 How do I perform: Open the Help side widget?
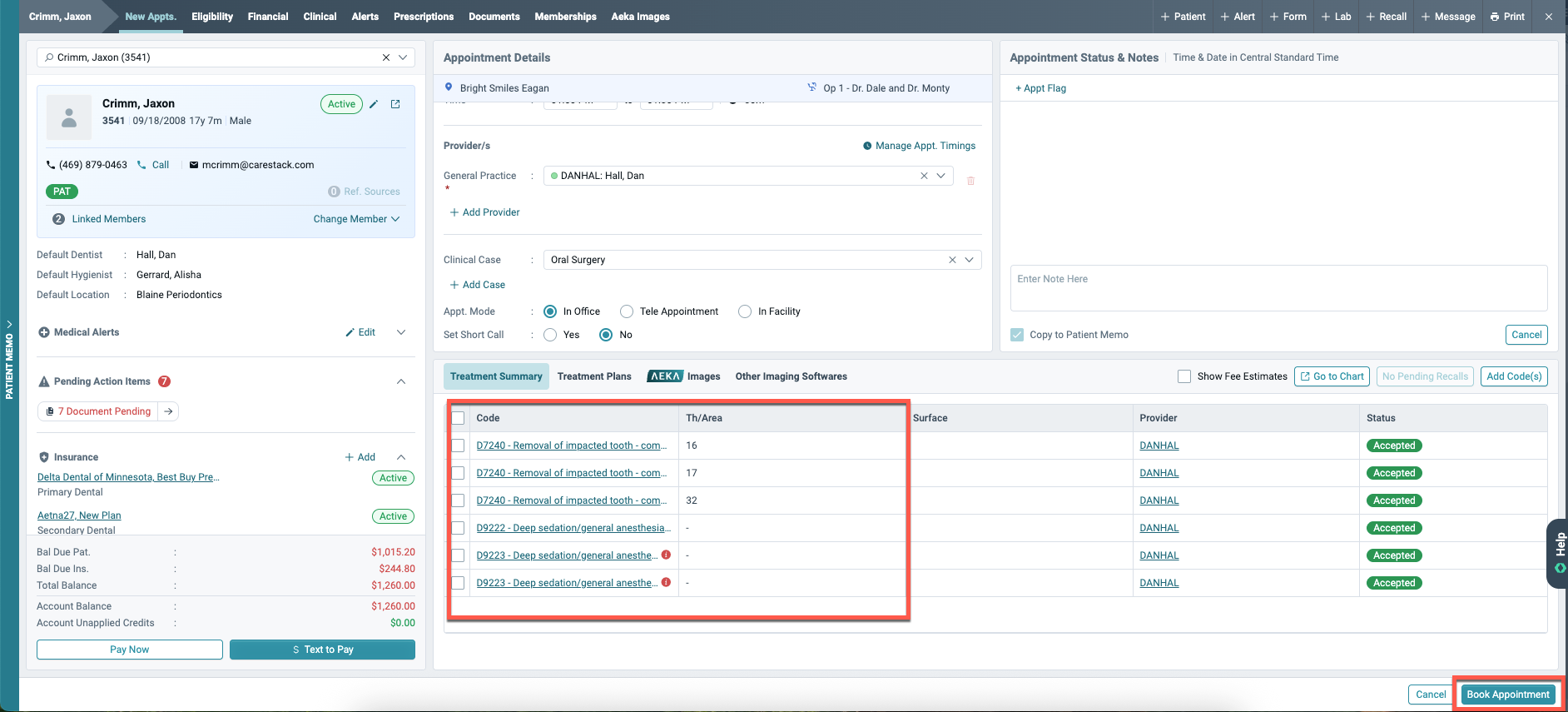(1558, 553)
